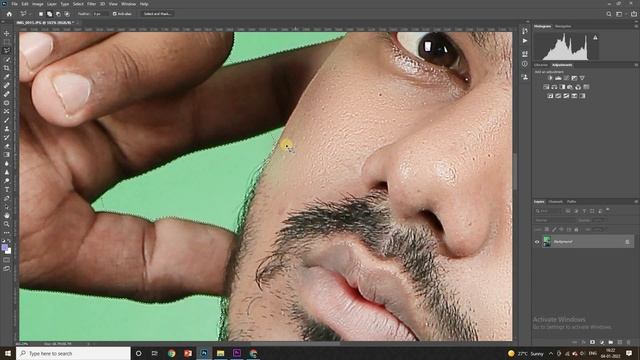Set the foreground color swatch
640x360 pixels.
[5, 247]
